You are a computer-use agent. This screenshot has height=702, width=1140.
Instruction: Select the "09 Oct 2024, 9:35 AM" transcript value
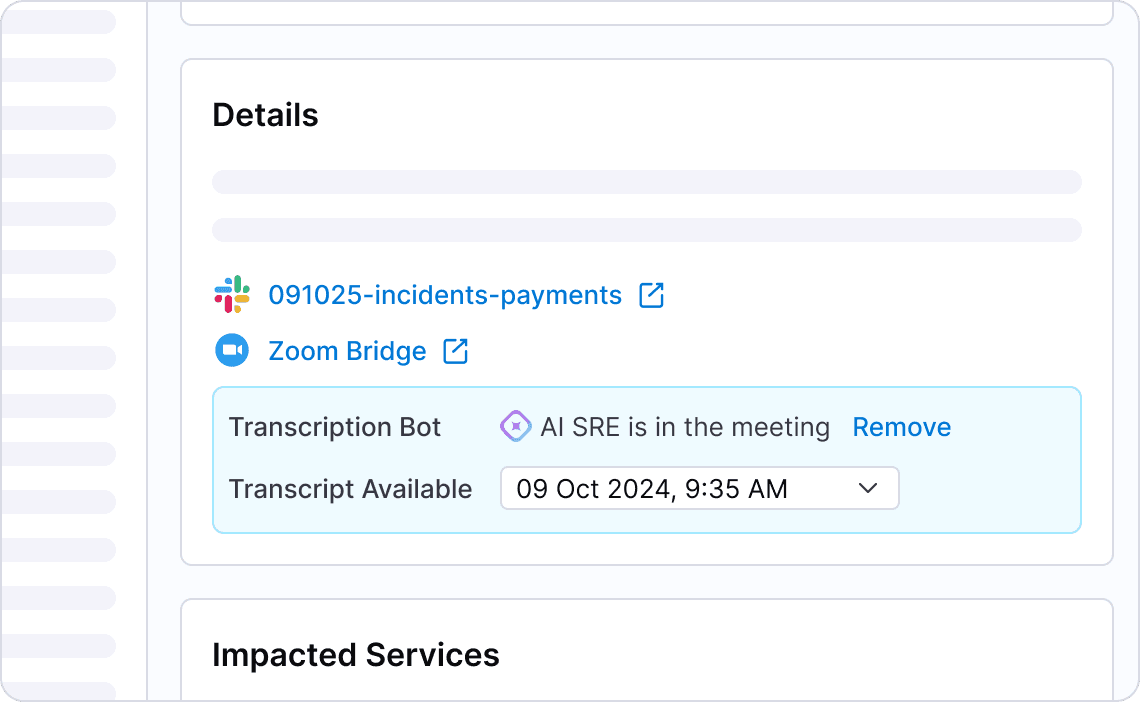pos(652,489)
